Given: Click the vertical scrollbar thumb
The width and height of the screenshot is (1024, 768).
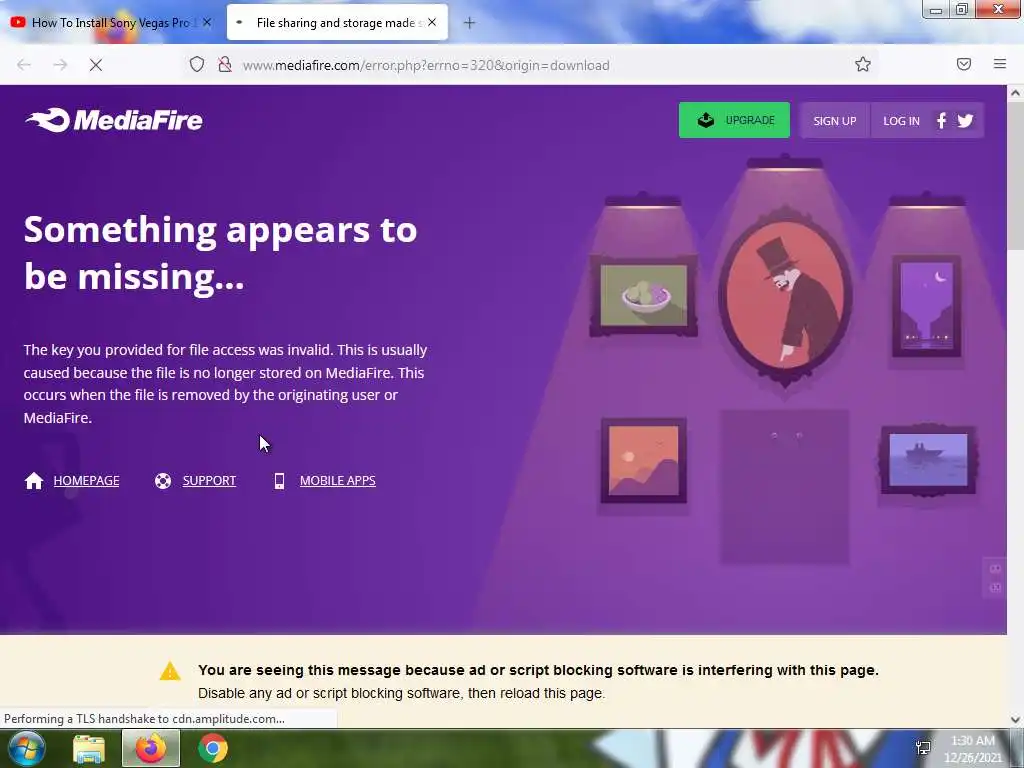Looking at the screenshot, I should (1016, 175).
